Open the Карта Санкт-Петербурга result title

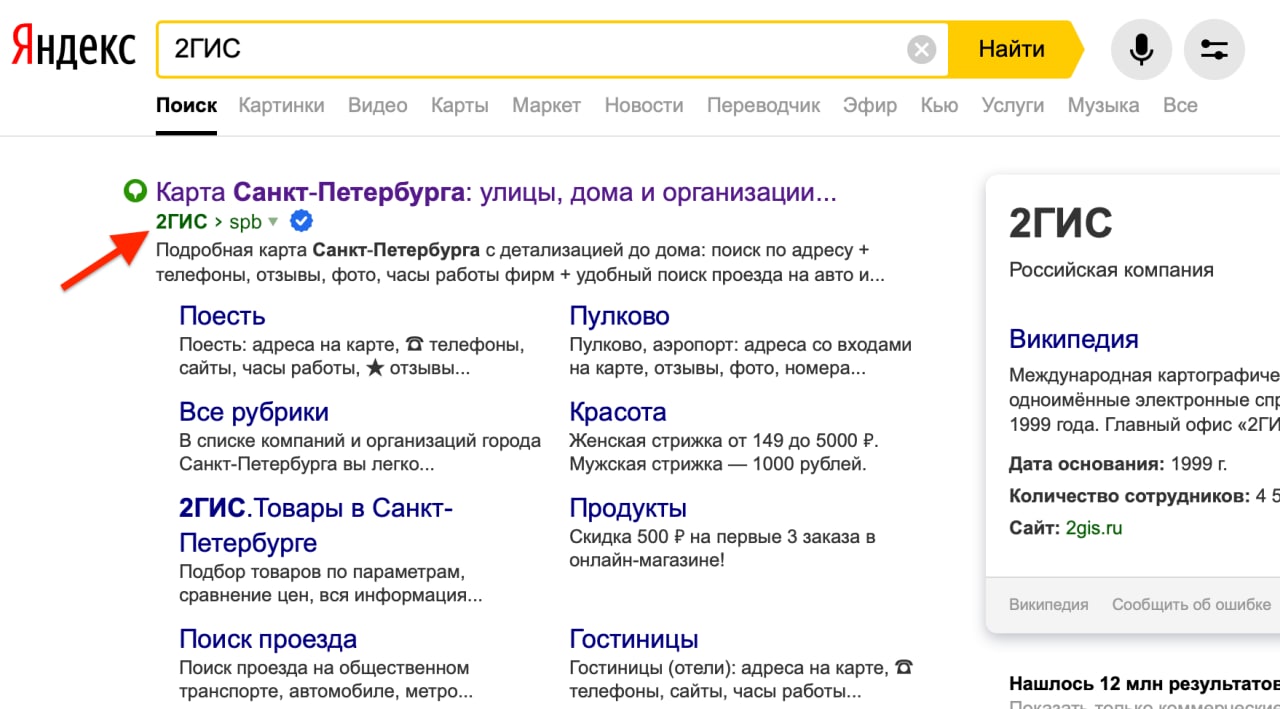496,191
